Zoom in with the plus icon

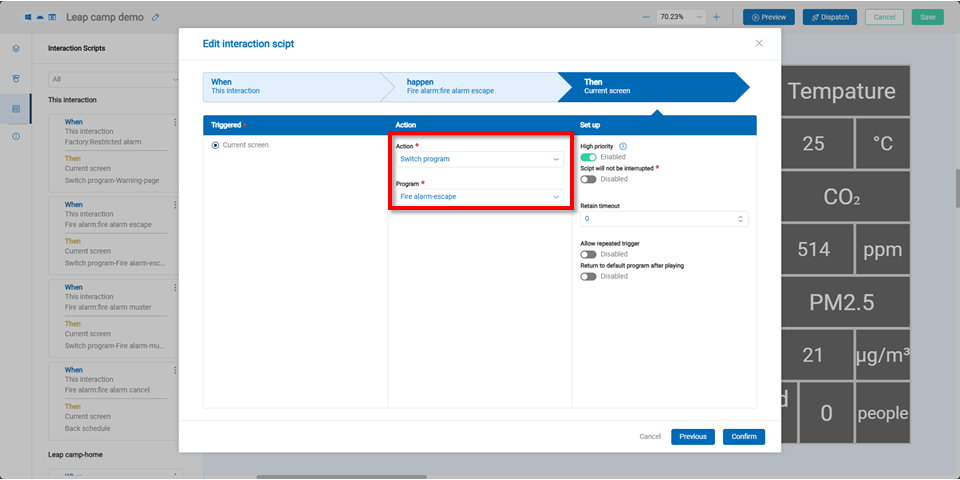(x=716, y=17)
